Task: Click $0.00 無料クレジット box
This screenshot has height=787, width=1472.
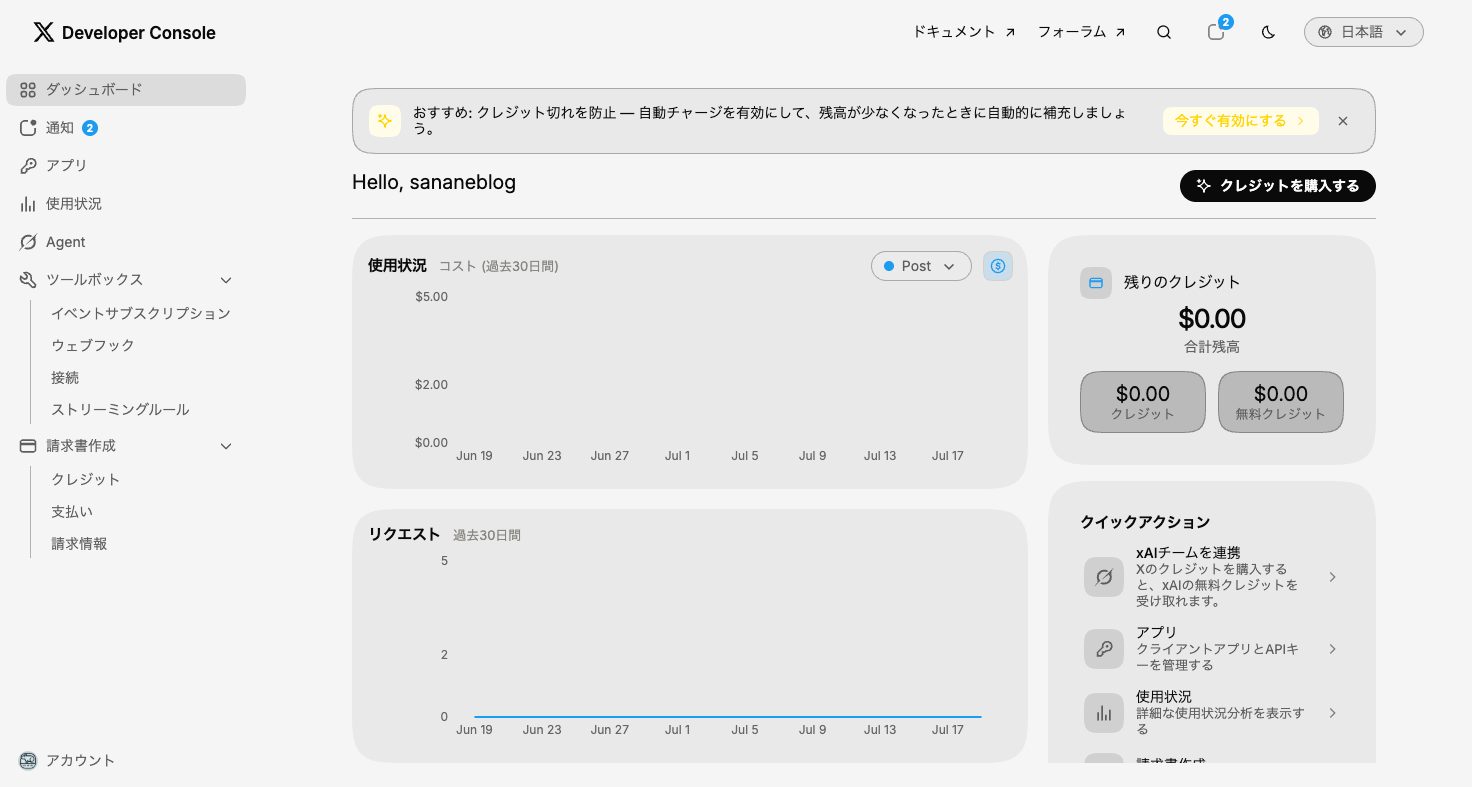Action: point(1281,402)
